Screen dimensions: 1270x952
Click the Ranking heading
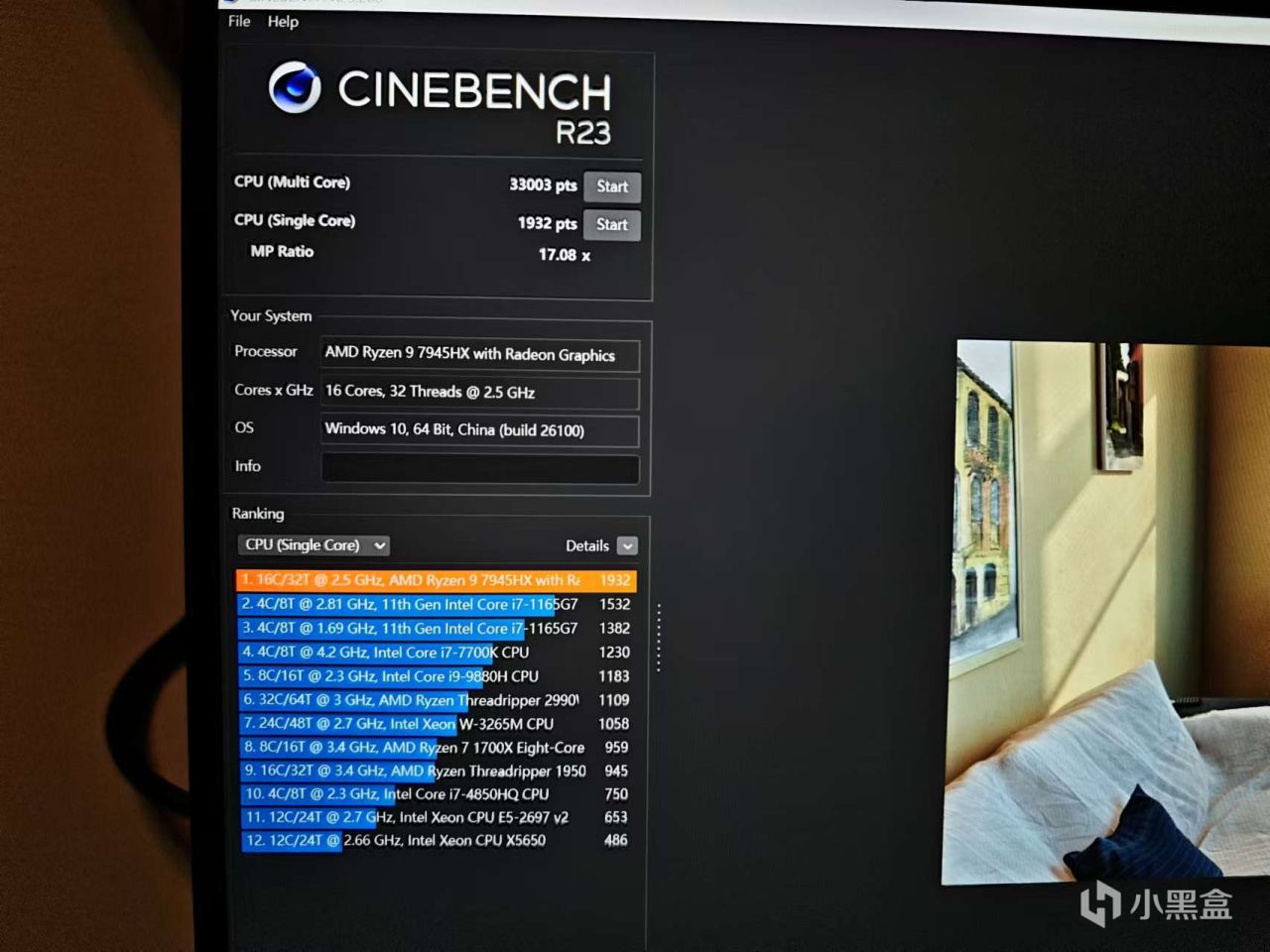(x=258, y=514)
